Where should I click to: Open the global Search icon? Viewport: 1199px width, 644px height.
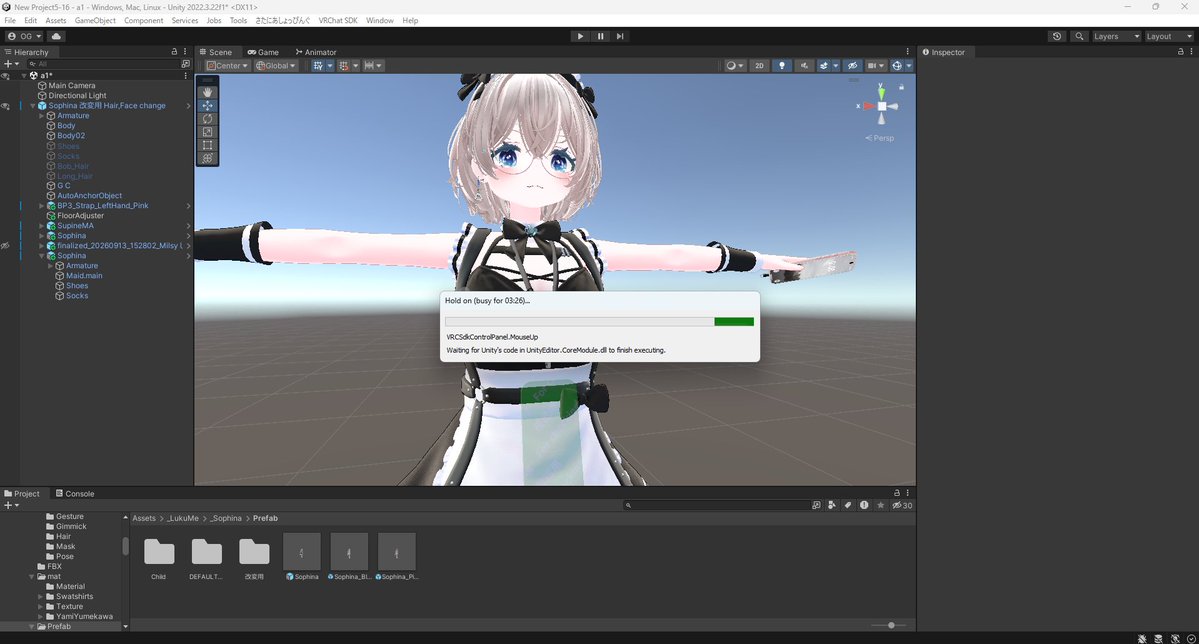[1079, 36]
